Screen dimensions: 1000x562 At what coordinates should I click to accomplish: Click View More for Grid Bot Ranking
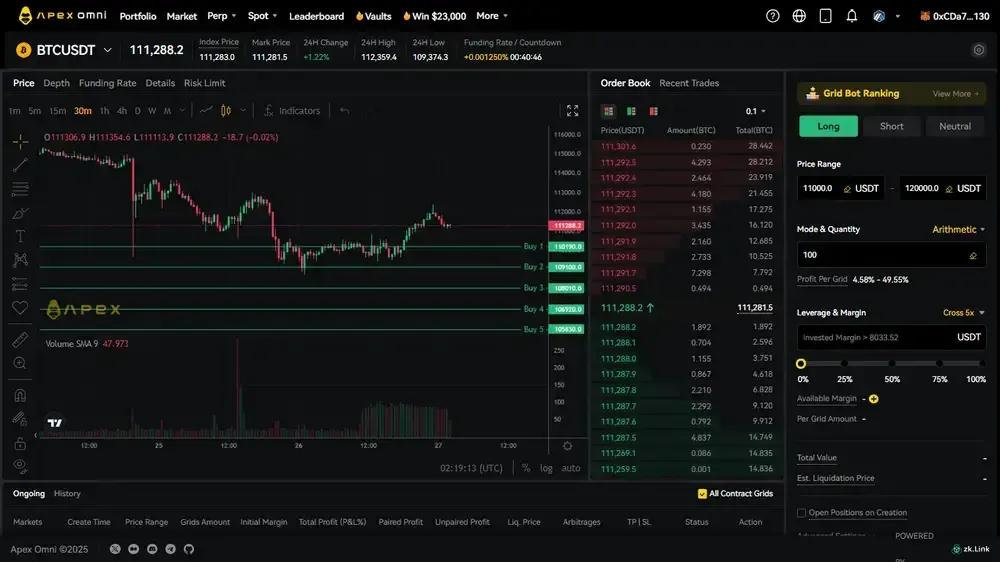point(955,94)
